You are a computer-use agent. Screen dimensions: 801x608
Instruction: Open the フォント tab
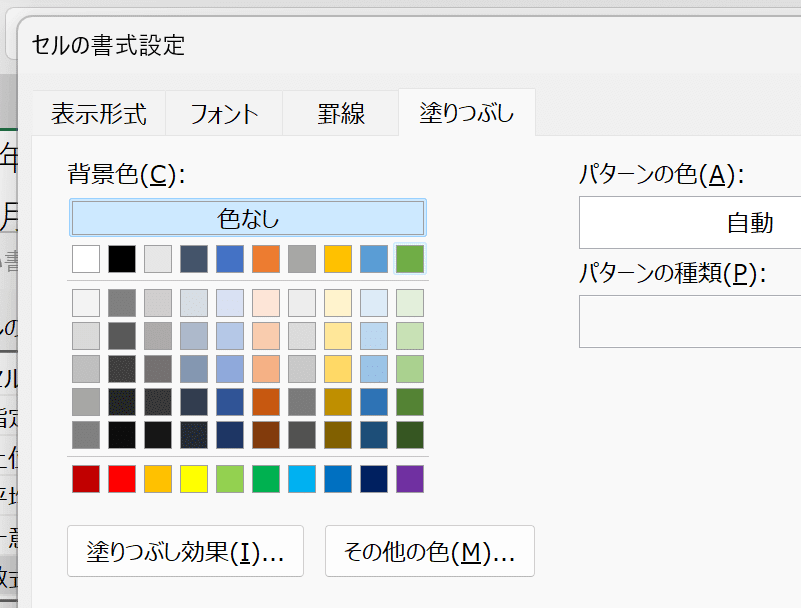224,114
